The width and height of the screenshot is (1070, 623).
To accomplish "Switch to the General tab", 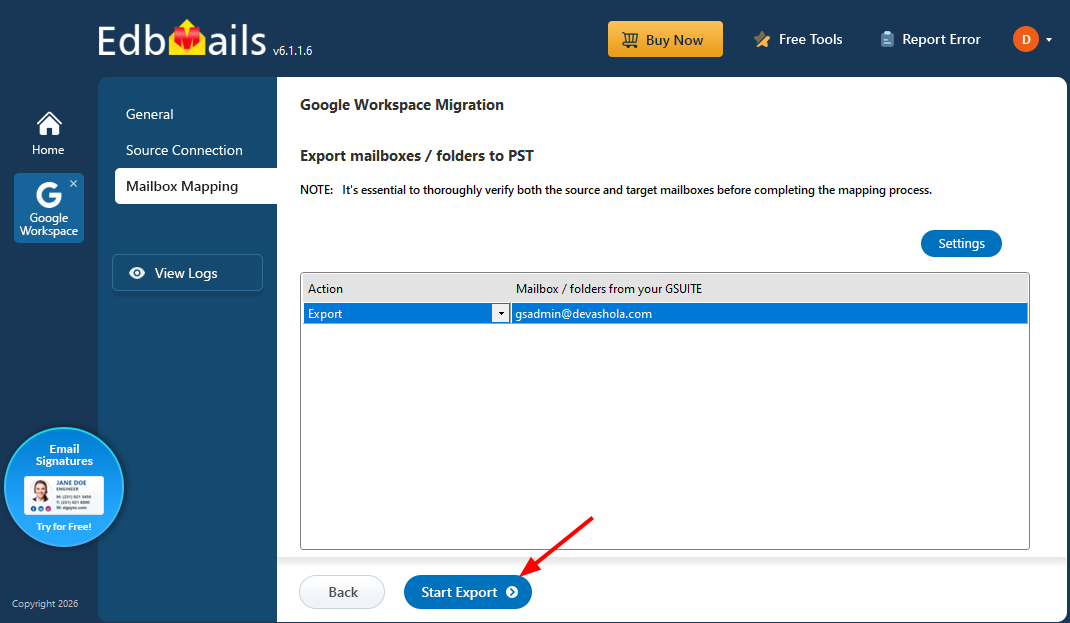I will (x=149, y=114).
